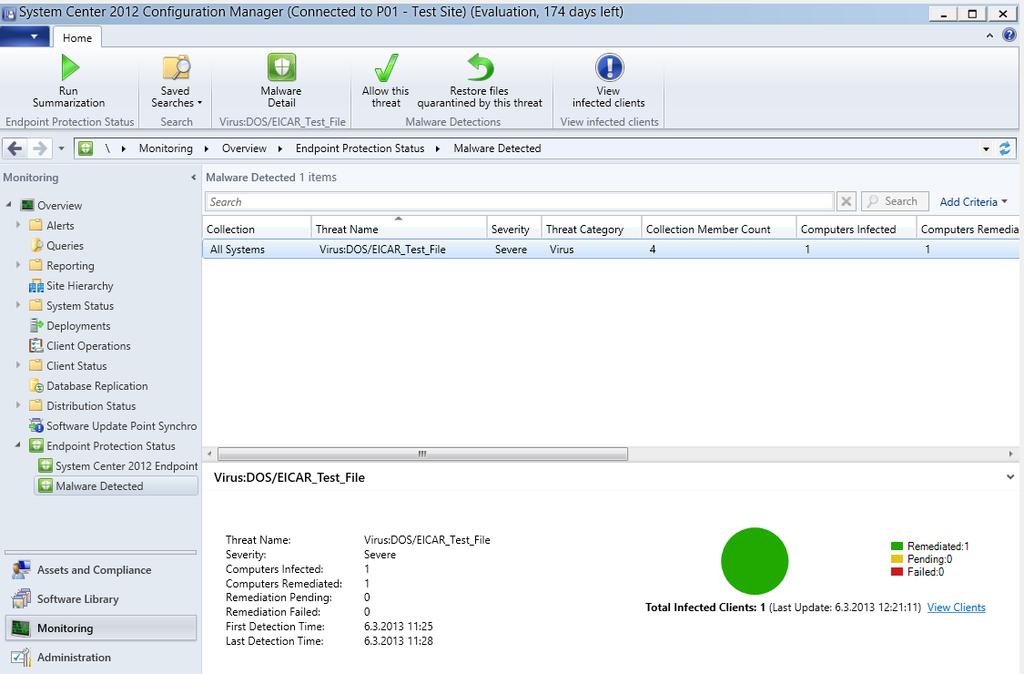Select the Database Replication node
The width and height of the screenshot is (1024, 674).
tap(97, 386)
